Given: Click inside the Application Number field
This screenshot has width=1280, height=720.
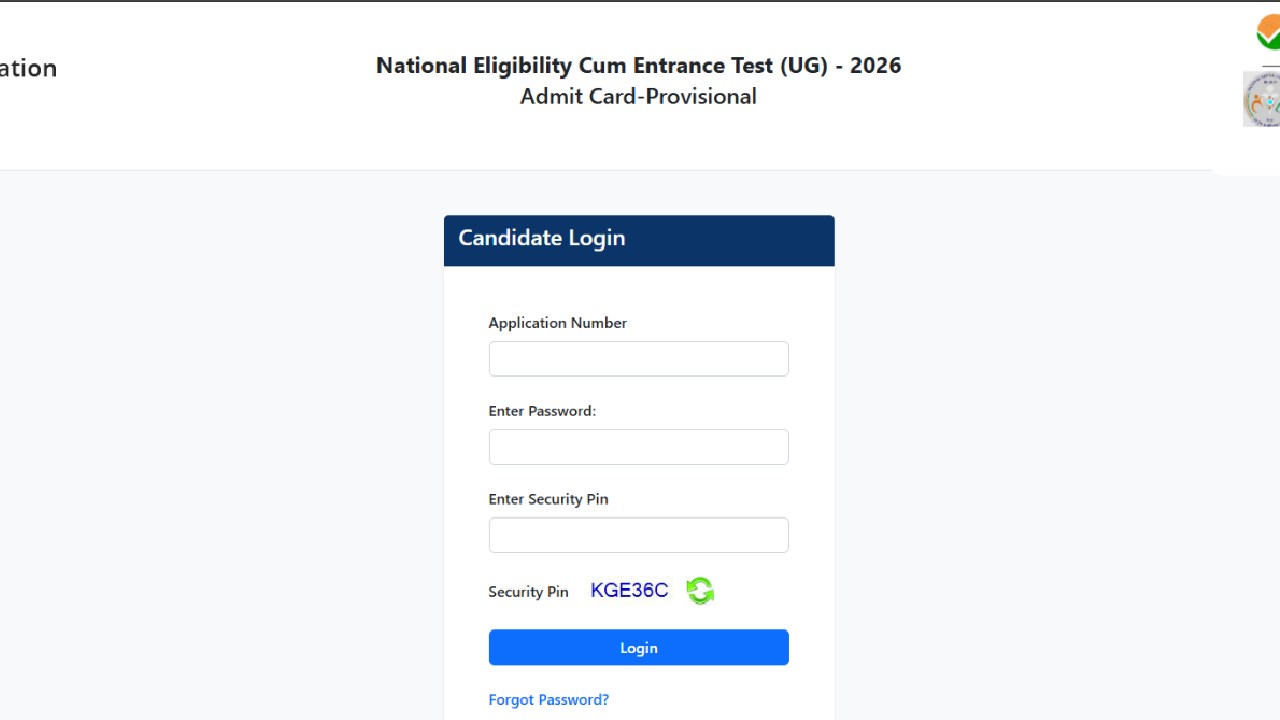Looking at the screenshot, I should 638,358.
